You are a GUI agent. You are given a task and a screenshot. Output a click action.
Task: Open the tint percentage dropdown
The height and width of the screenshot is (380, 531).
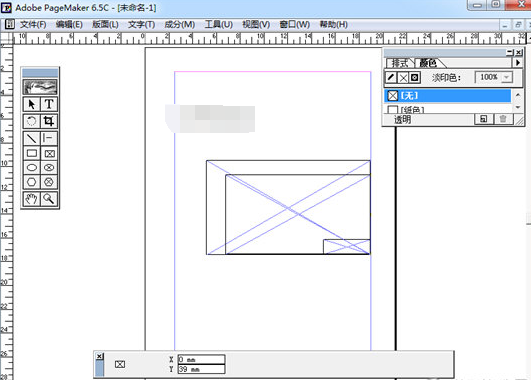click(507, 78)
